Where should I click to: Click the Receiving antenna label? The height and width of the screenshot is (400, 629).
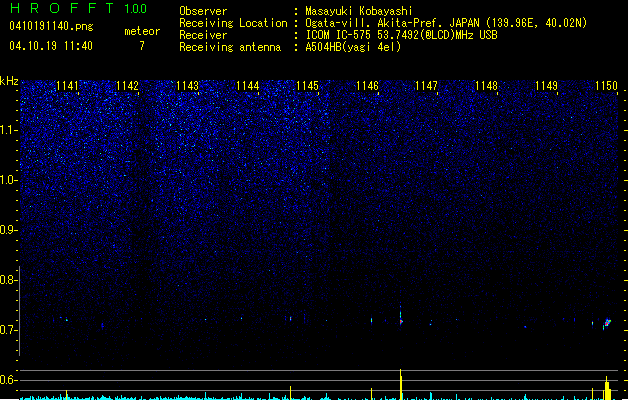[x=230, y=47]
